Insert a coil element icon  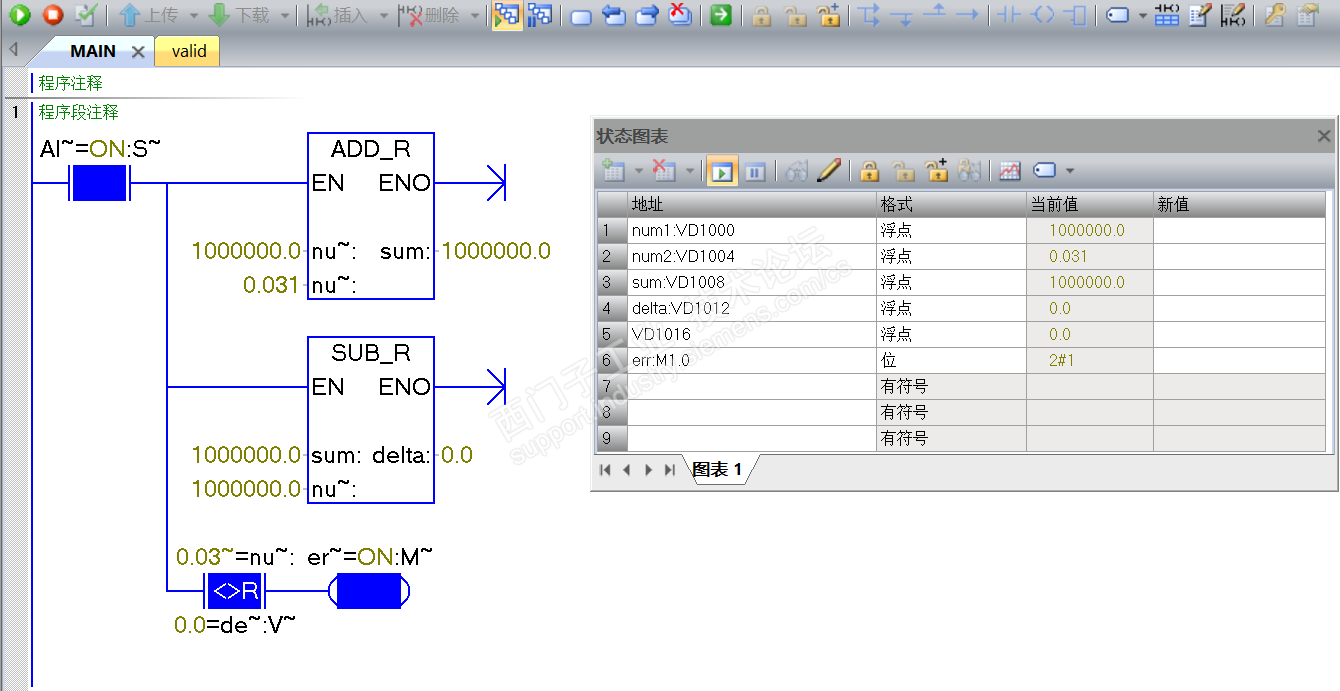[x=1043, y=15]
